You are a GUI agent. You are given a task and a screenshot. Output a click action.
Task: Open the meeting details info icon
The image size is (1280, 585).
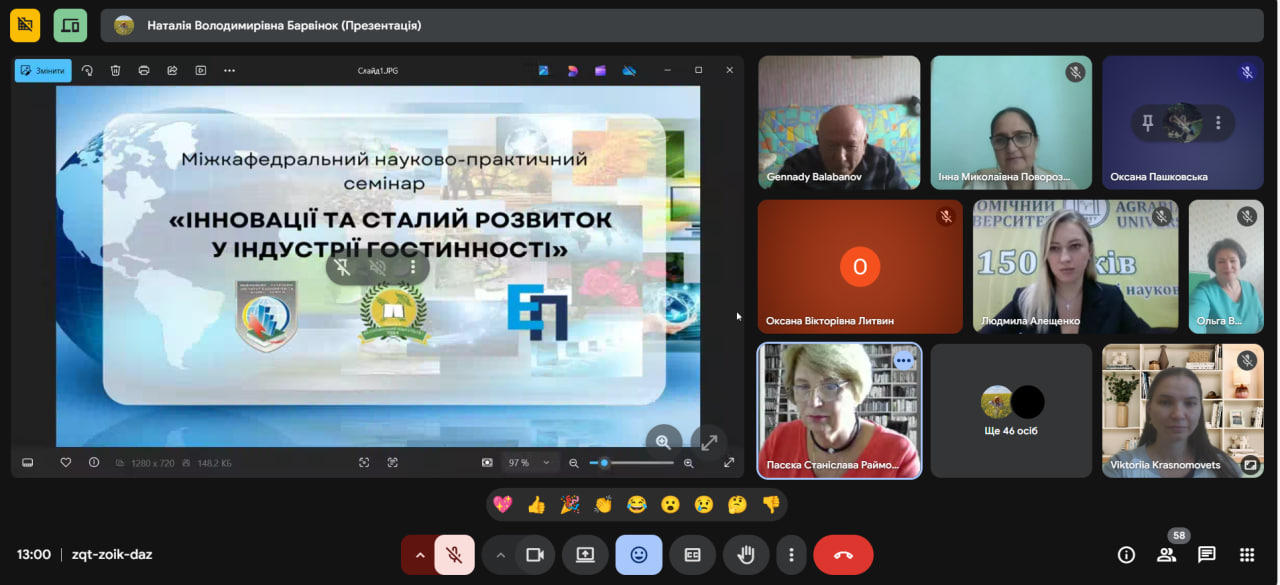pos(1126,555)
